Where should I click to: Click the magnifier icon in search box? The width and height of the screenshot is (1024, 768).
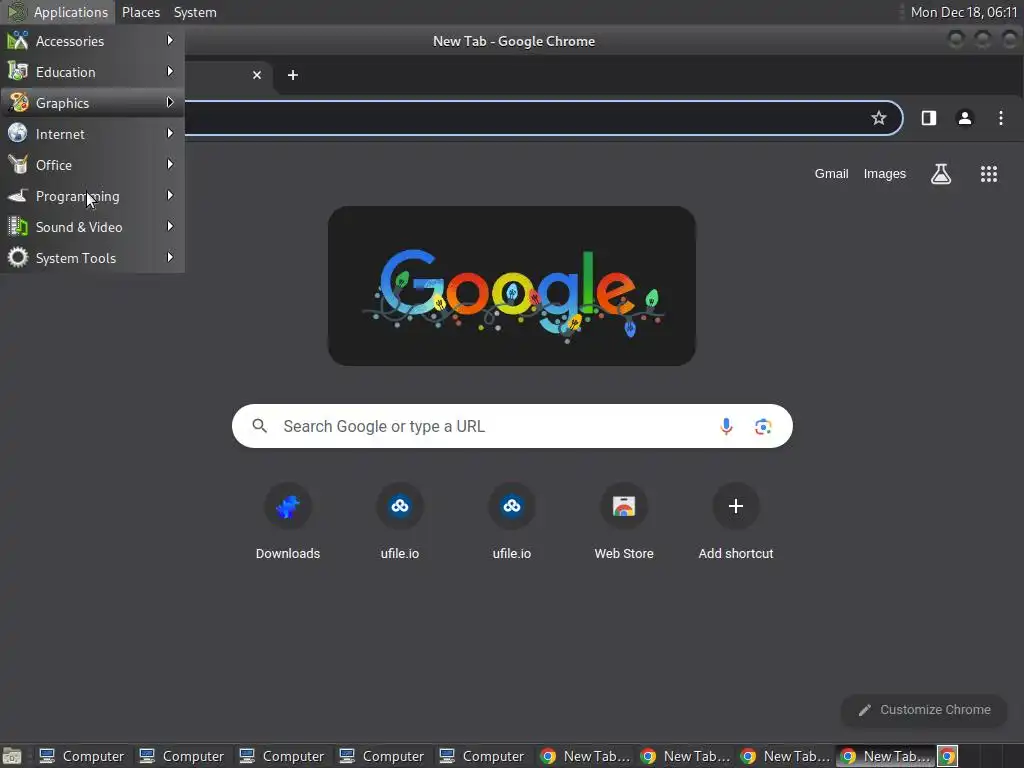click(x=259, y=426)
